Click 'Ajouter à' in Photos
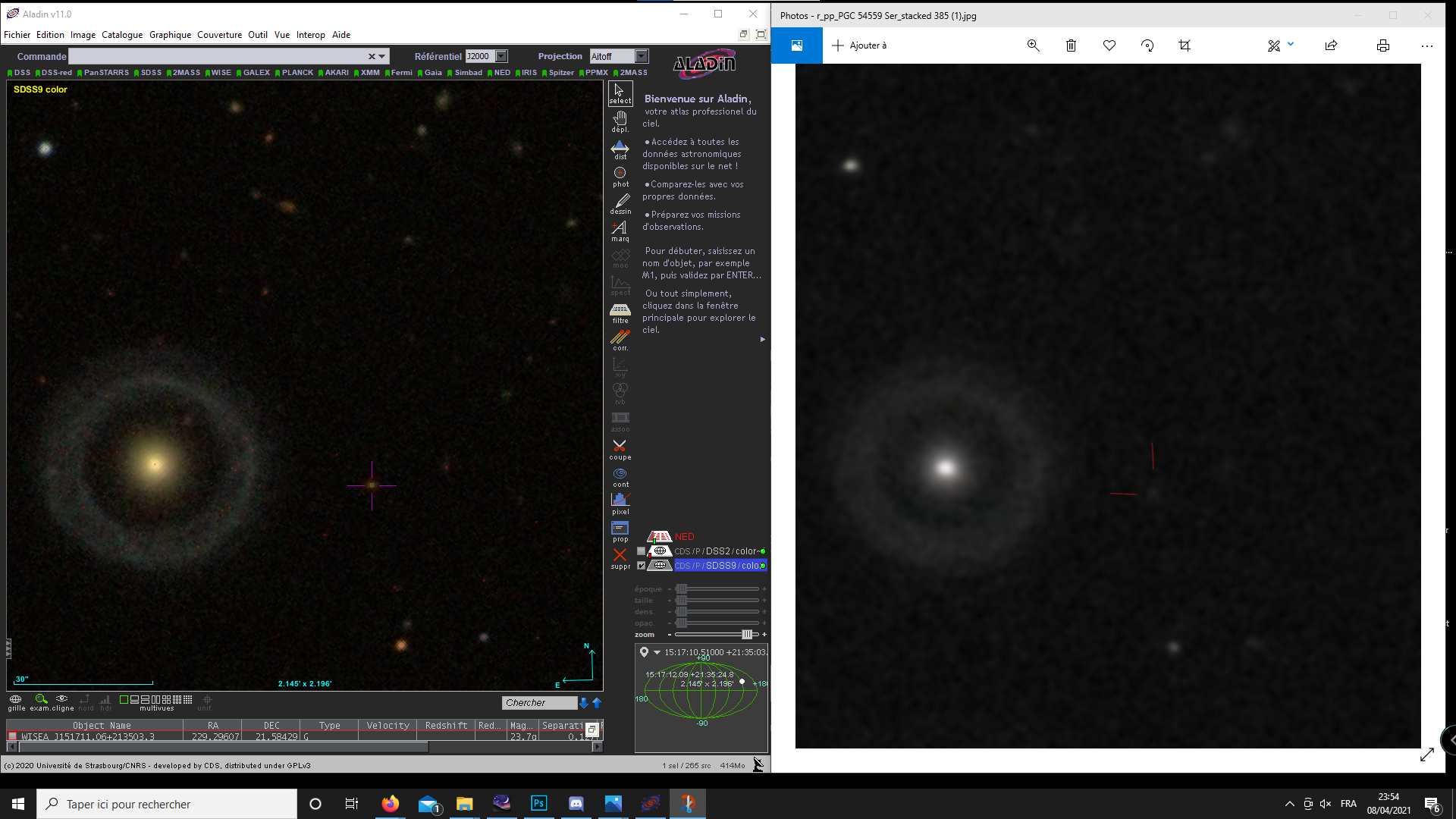1456x819 pixels. click(859, 45)
